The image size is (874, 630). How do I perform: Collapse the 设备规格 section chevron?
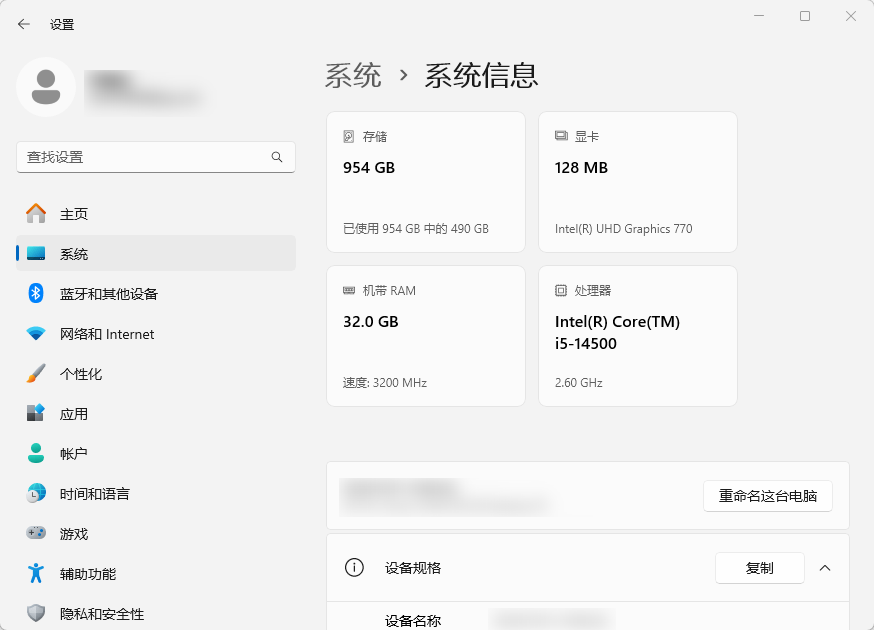[825, 568]
